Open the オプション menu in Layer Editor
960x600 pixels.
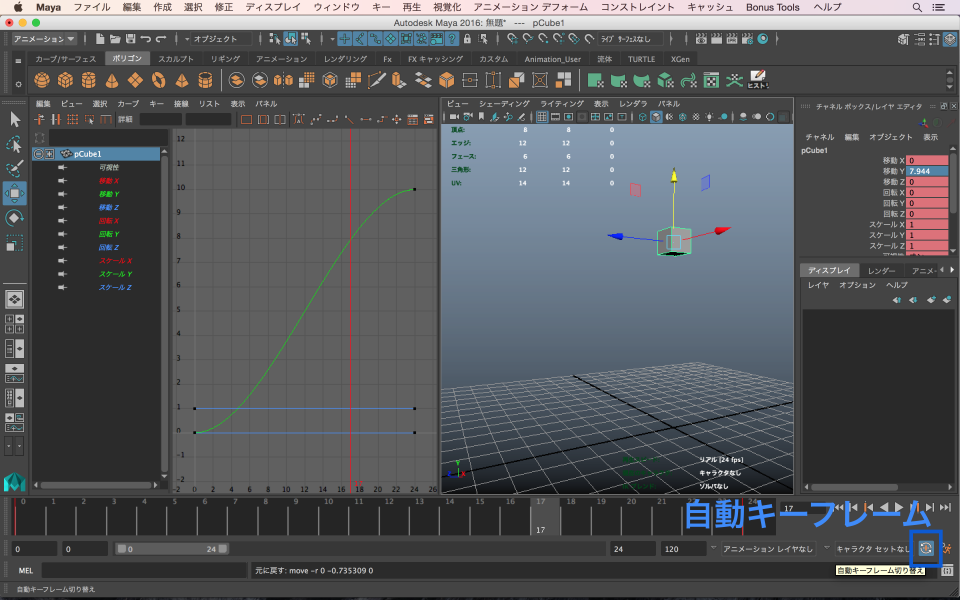point(857,285)
